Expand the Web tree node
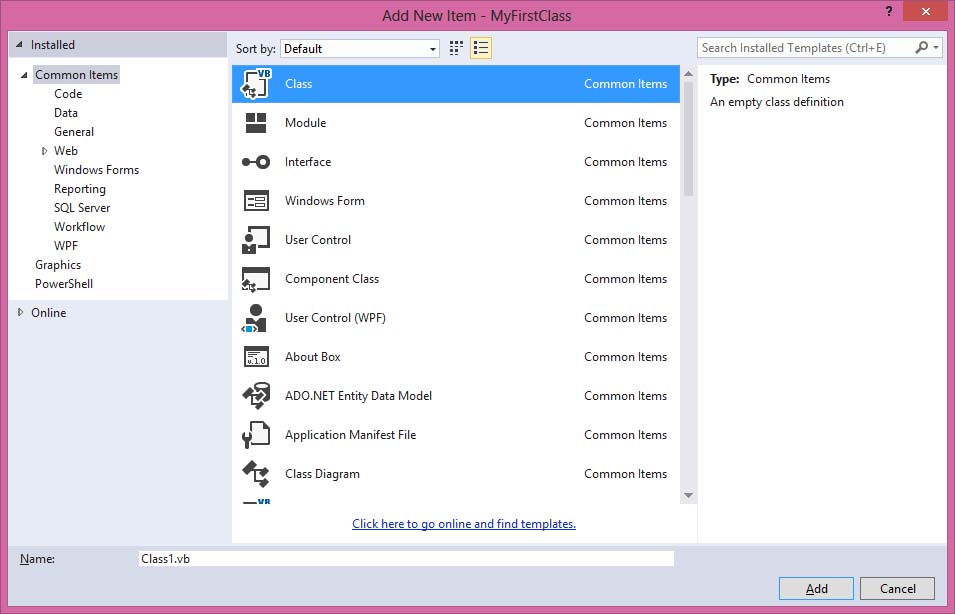 [x=44, y=151]
